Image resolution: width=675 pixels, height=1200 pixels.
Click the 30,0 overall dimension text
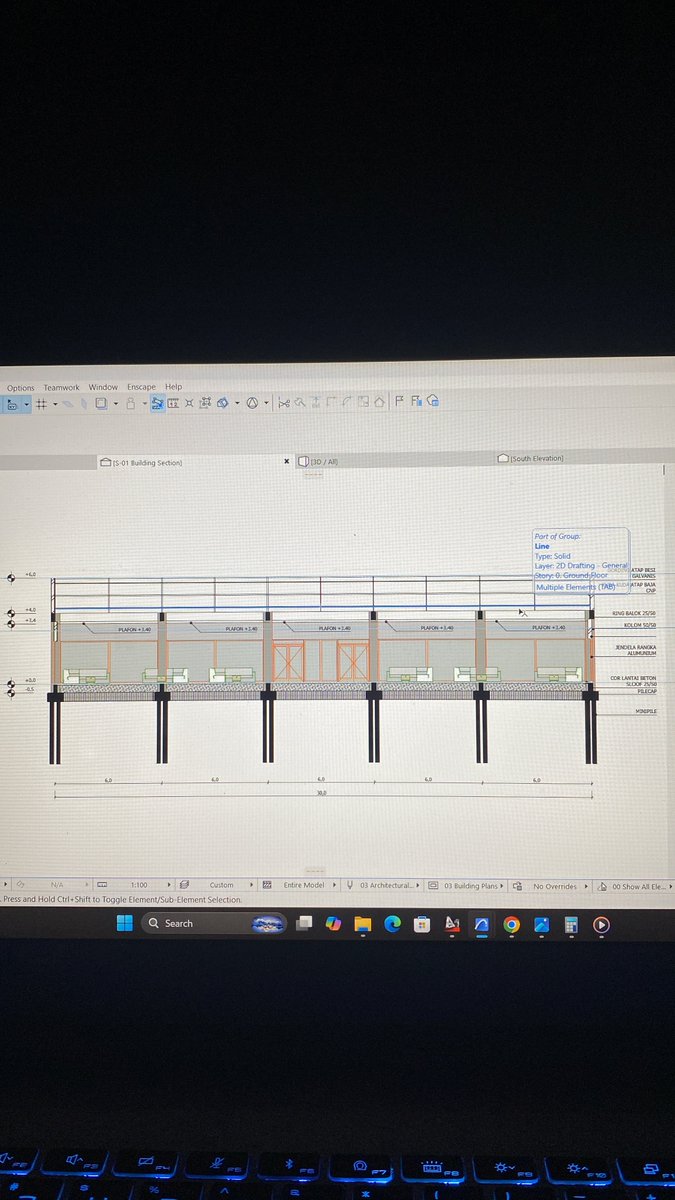321,792
